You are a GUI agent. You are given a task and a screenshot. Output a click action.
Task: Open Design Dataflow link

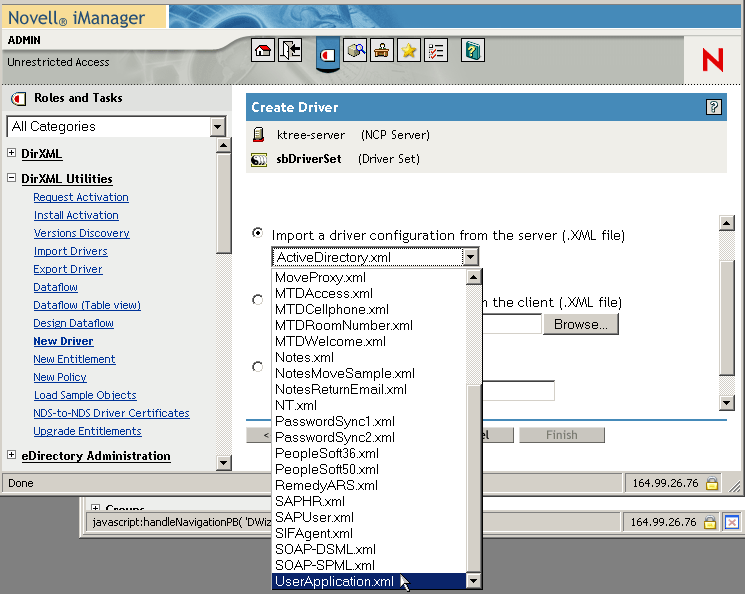(x=74, y=324)
